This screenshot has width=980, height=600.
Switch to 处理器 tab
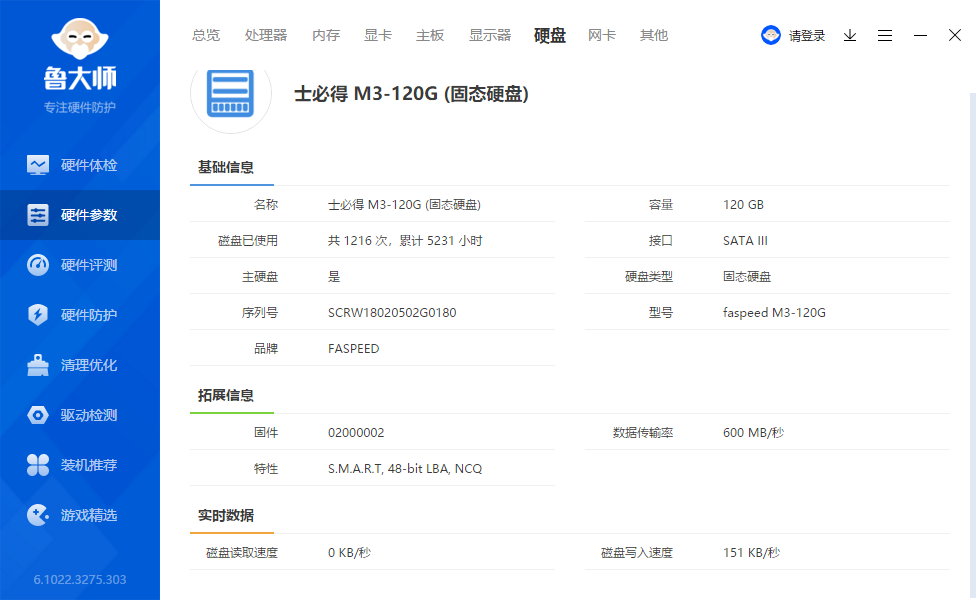pyautogui.click(x=266, y=36)
